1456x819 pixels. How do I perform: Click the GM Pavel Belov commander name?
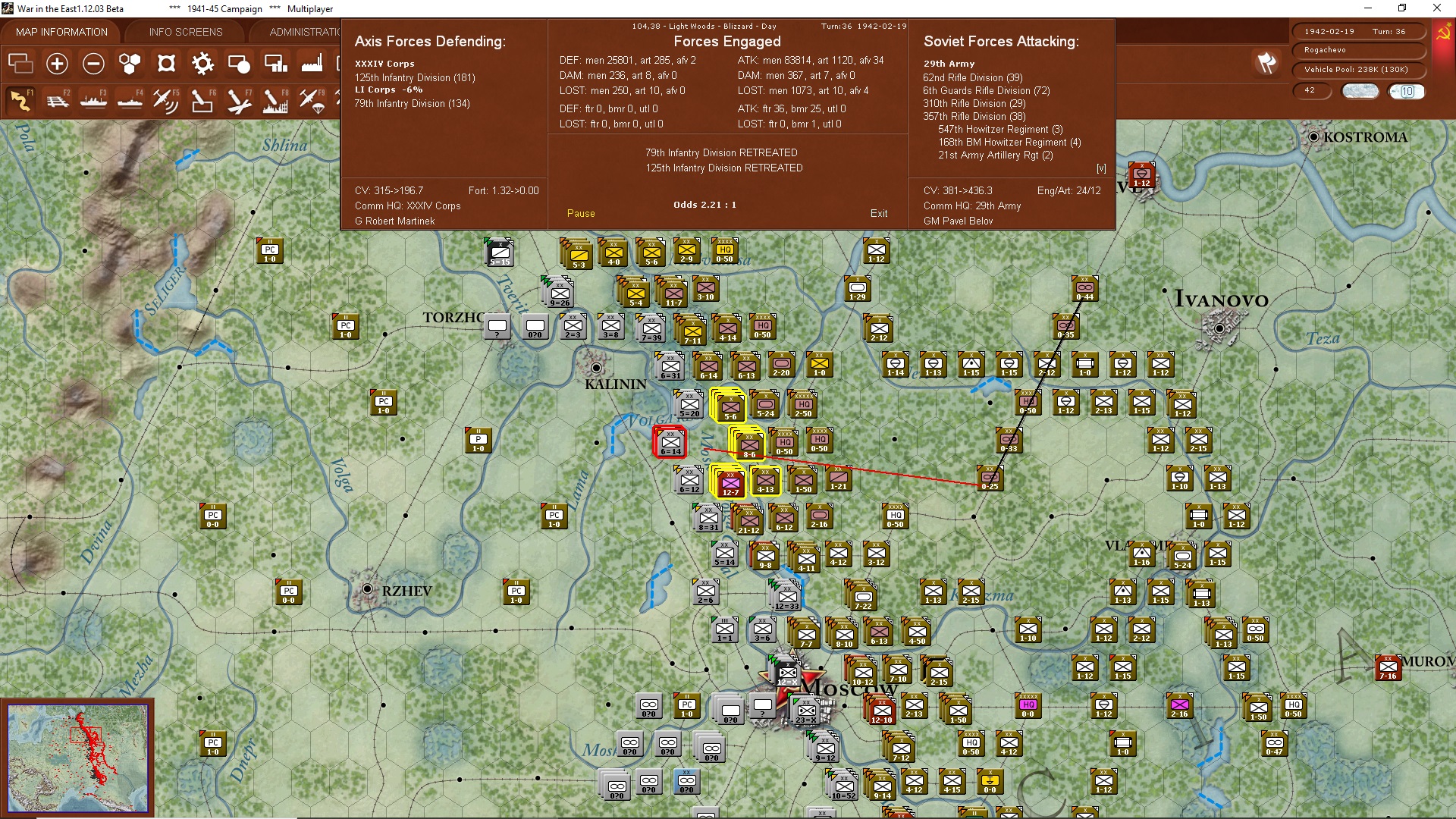[x=958, y=221]
